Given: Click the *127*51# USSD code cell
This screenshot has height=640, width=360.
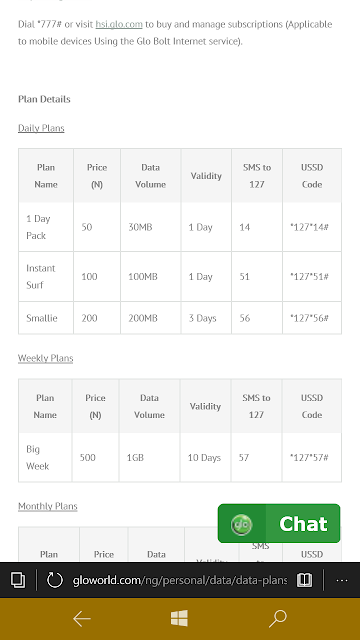Looking at the screenshot, I should tap(312, 277).
